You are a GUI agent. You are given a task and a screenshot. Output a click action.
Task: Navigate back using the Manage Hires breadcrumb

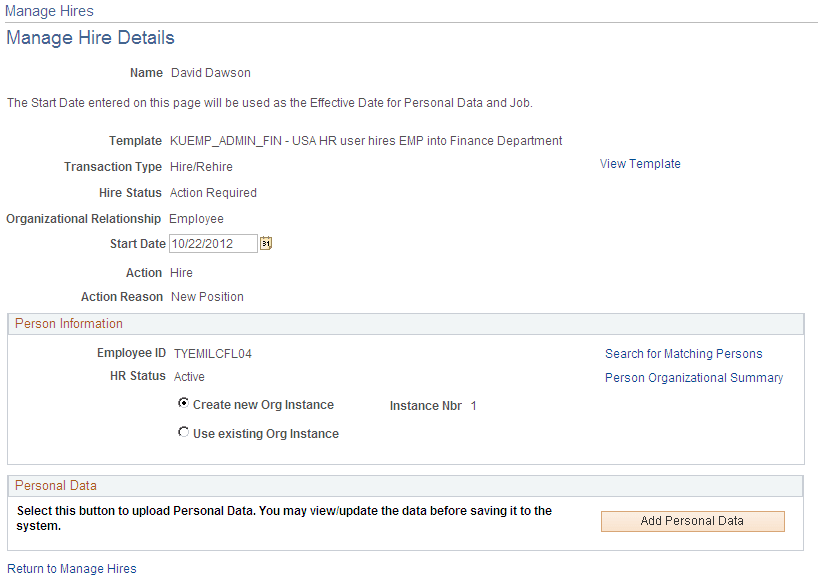(49, 11)
